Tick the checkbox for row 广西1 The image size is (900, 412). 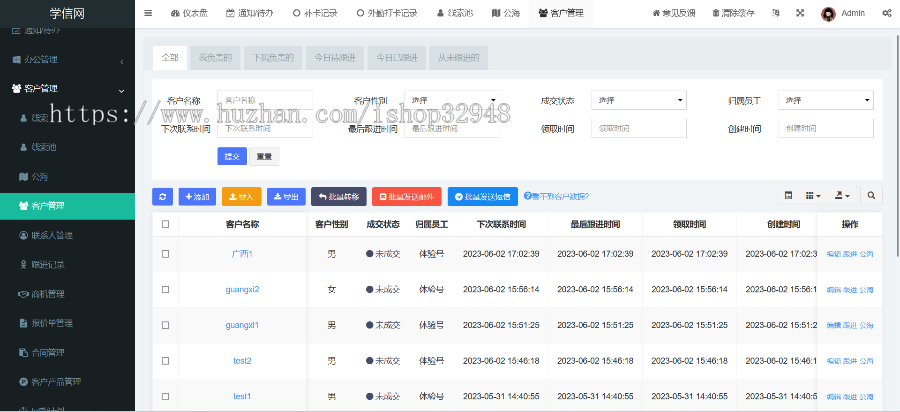[165, 254]
